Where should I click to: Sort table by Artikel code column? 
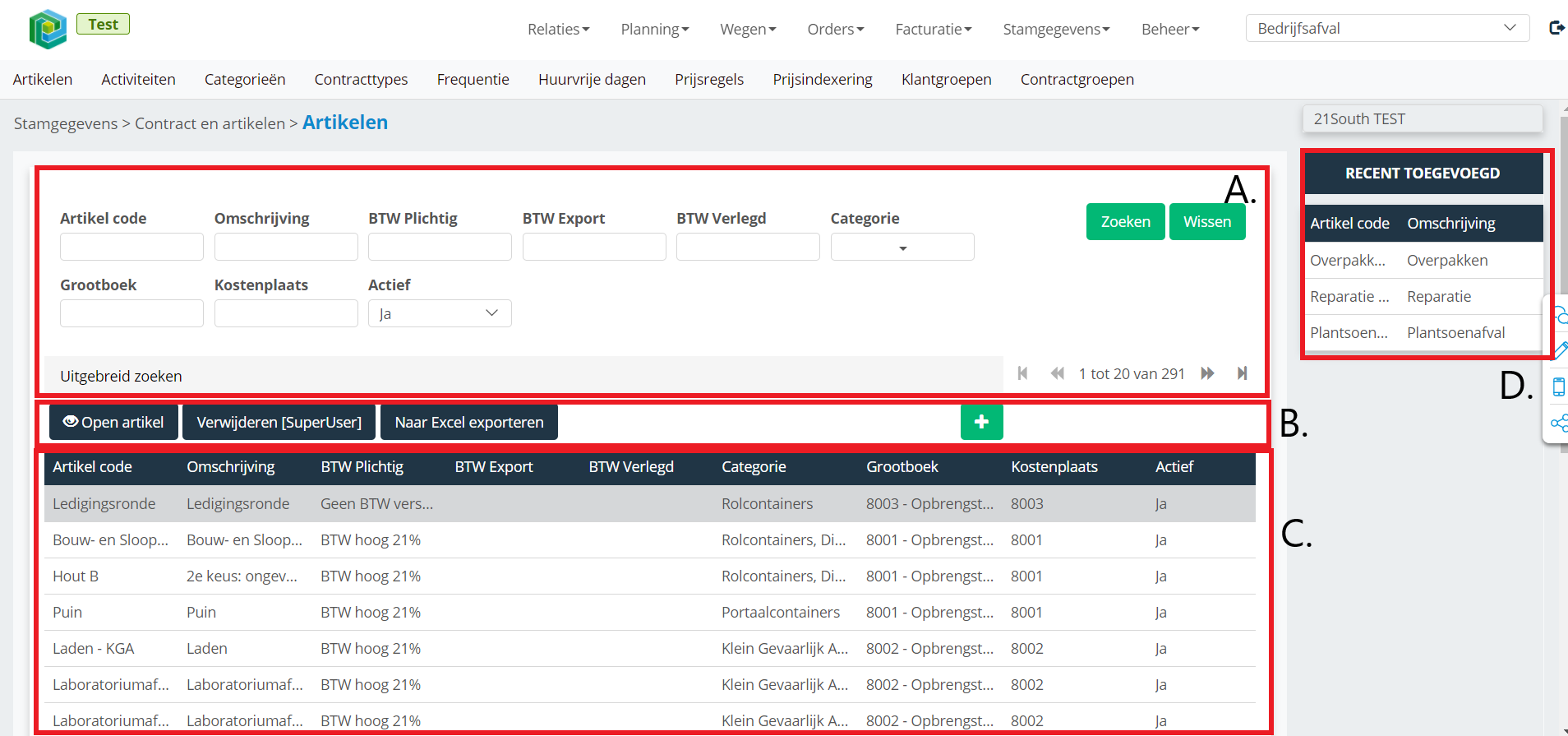(x=92, y=466)
